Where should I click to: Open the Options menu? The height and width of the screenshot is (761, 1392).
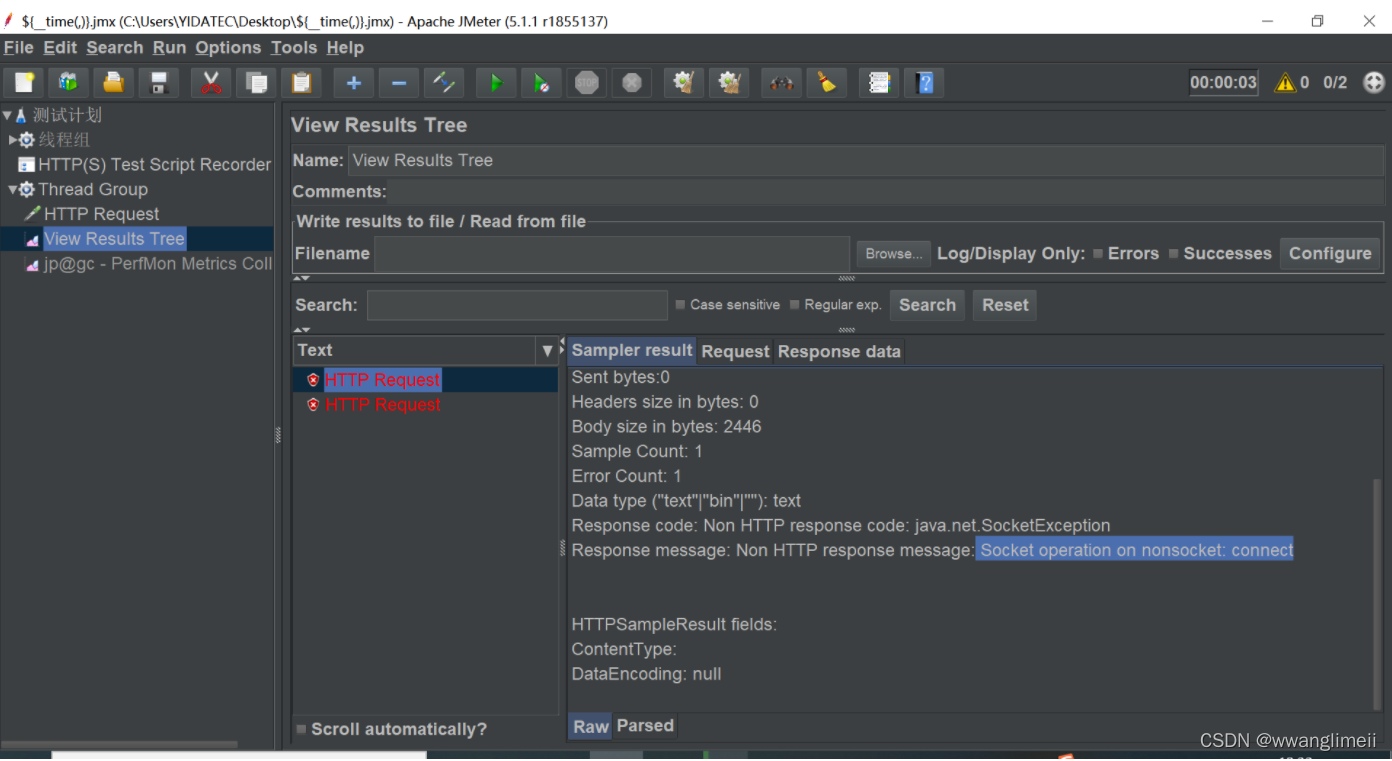(x=228, y=48)
